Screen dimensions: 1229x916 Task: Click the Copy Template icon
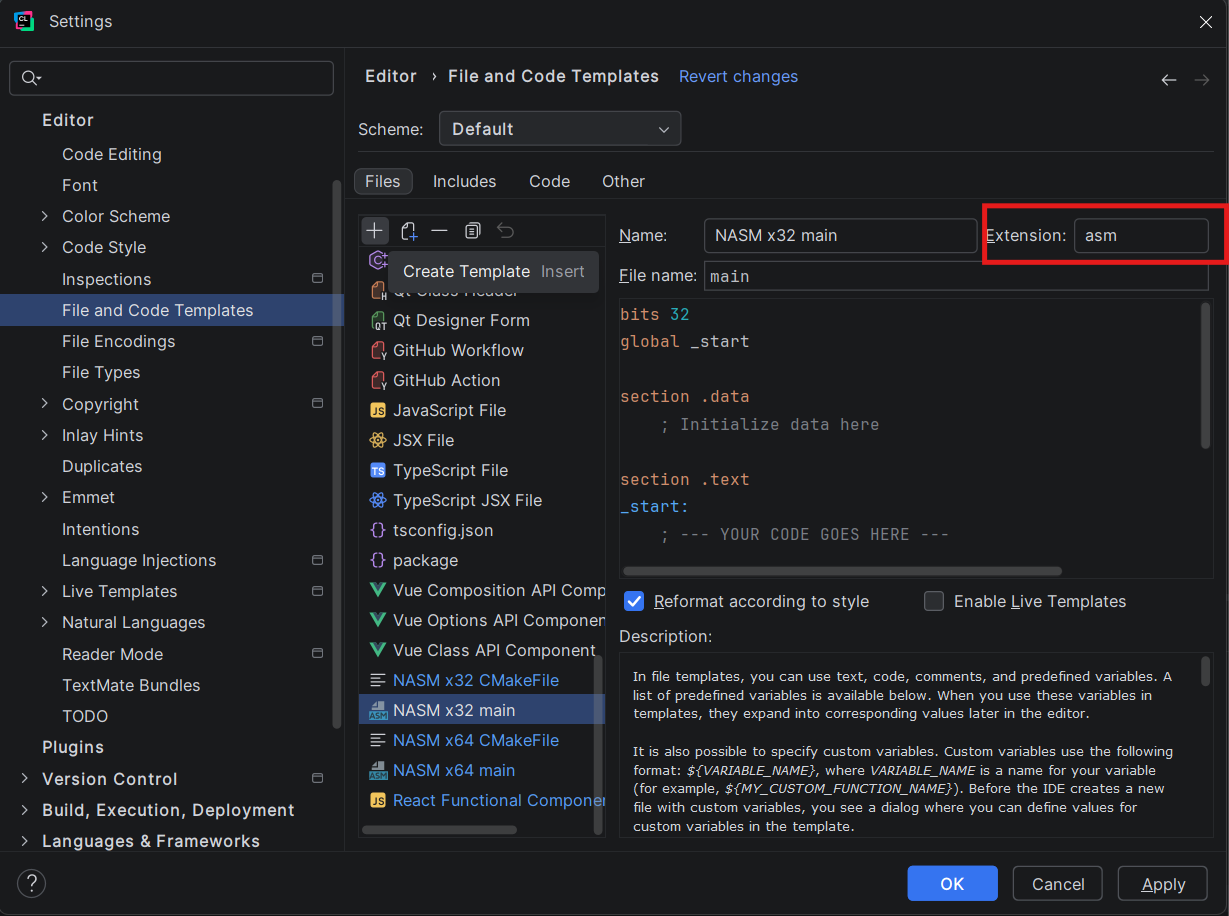(473, 231)
